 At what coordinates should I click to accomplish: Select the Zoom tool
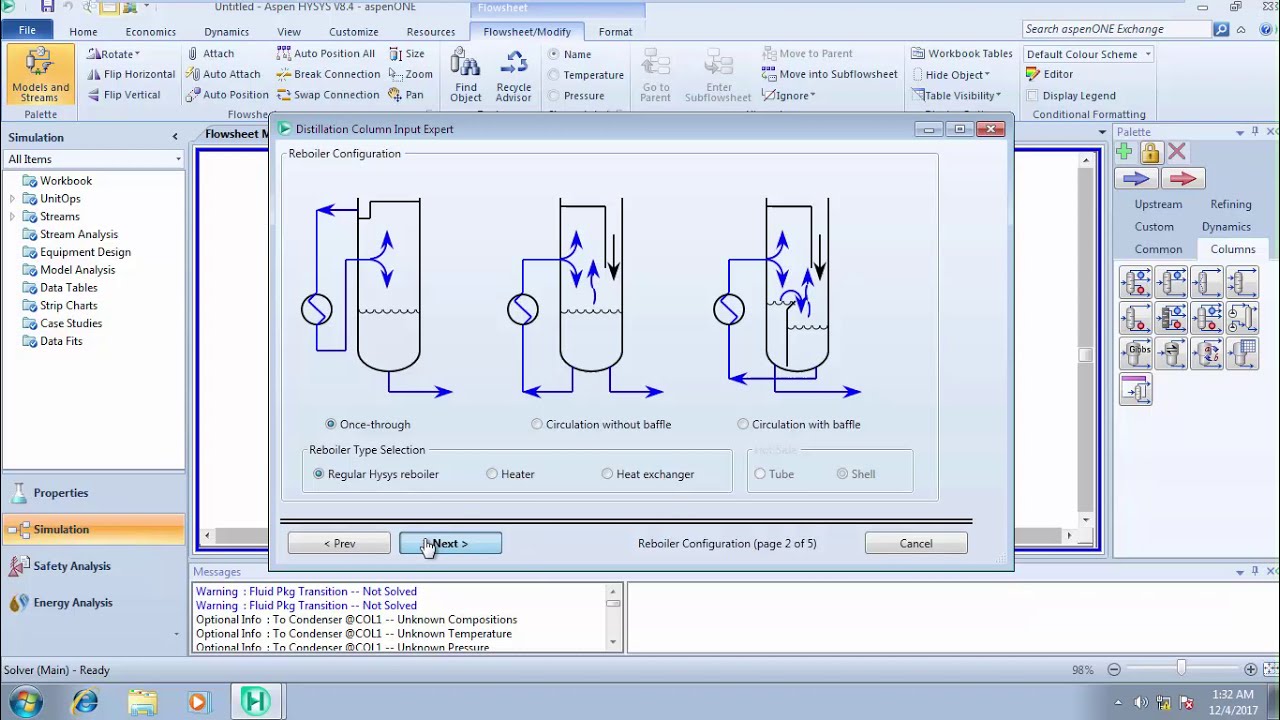coord(410,74)
